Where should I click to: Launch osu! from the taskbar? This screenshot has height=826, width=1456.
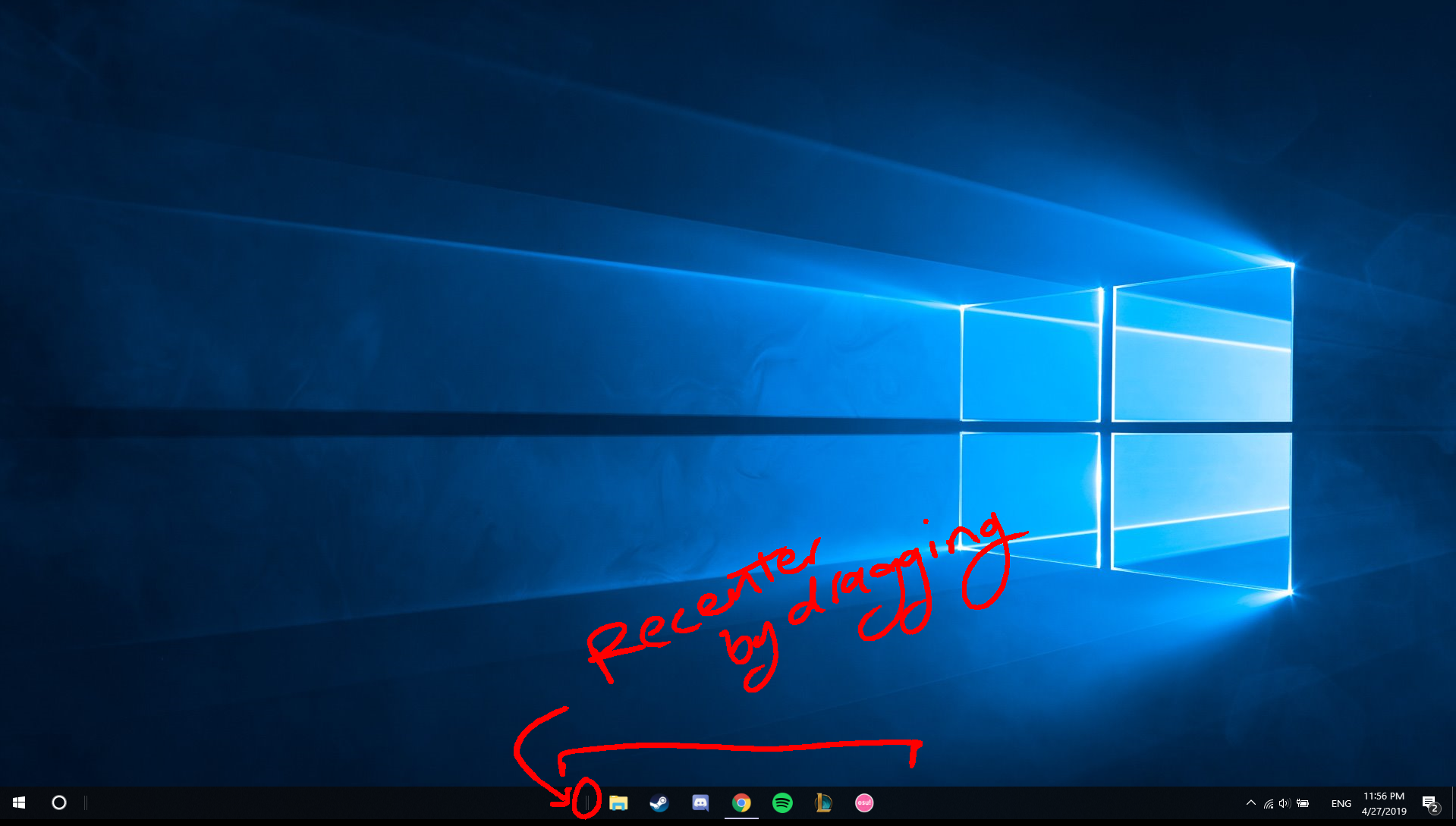pyautogui.click(x=864, y=802)
